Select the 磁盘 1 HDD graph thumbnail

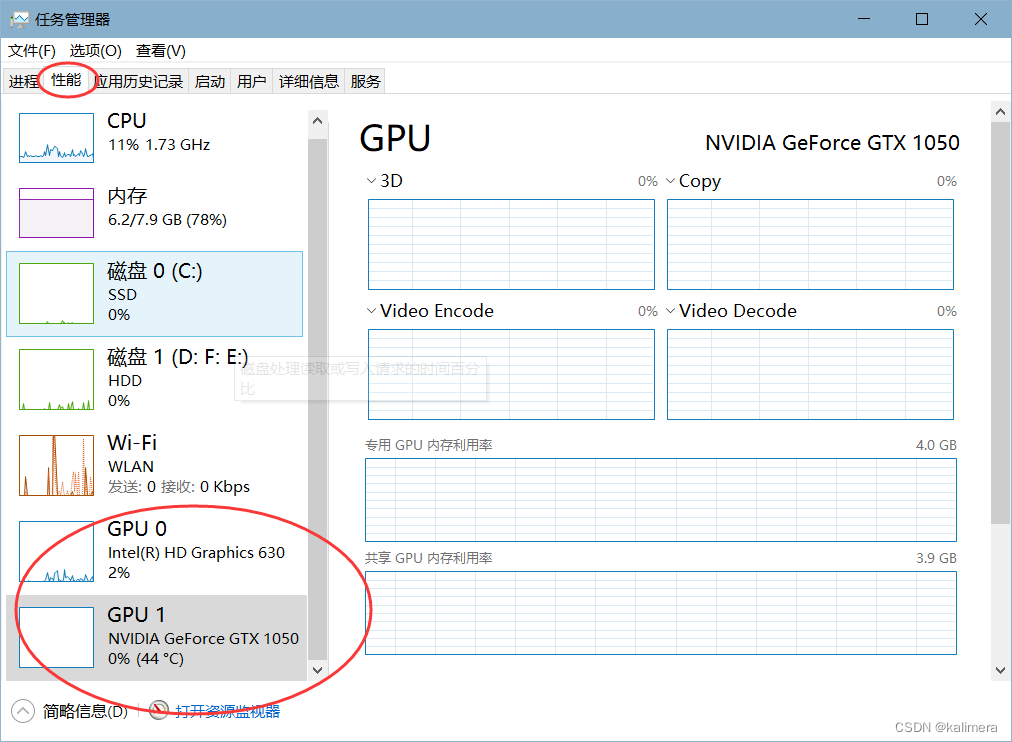[55, 379]
